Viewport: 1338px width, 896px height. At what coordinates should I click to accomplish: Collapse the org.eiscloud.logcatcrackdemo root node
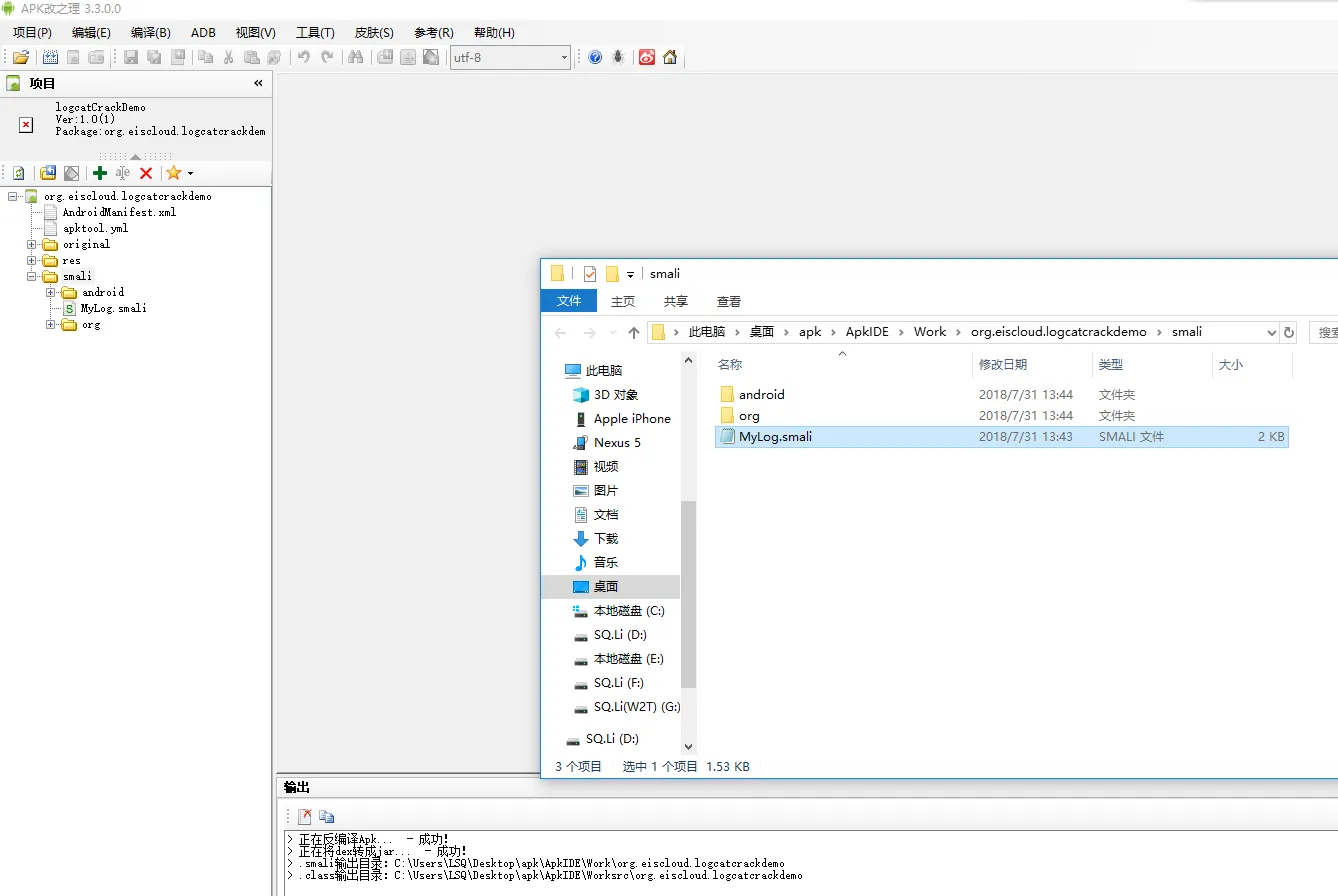click(13, 196)
